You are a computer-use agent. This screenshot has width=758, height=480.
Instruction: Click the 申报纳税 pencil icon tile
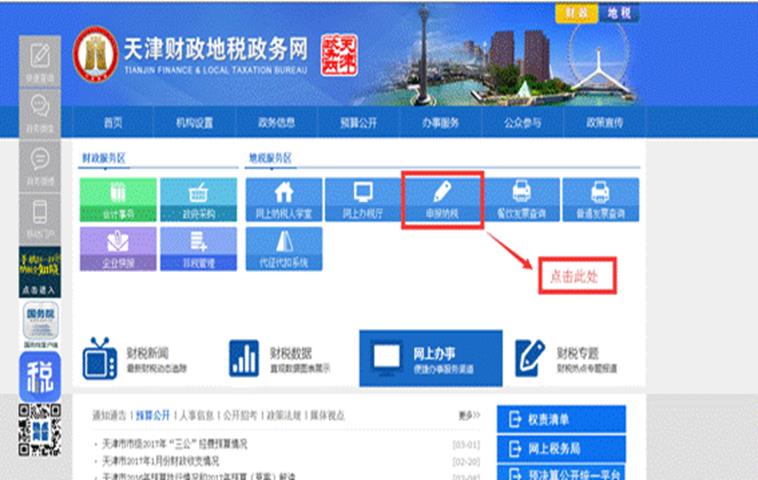442,200
